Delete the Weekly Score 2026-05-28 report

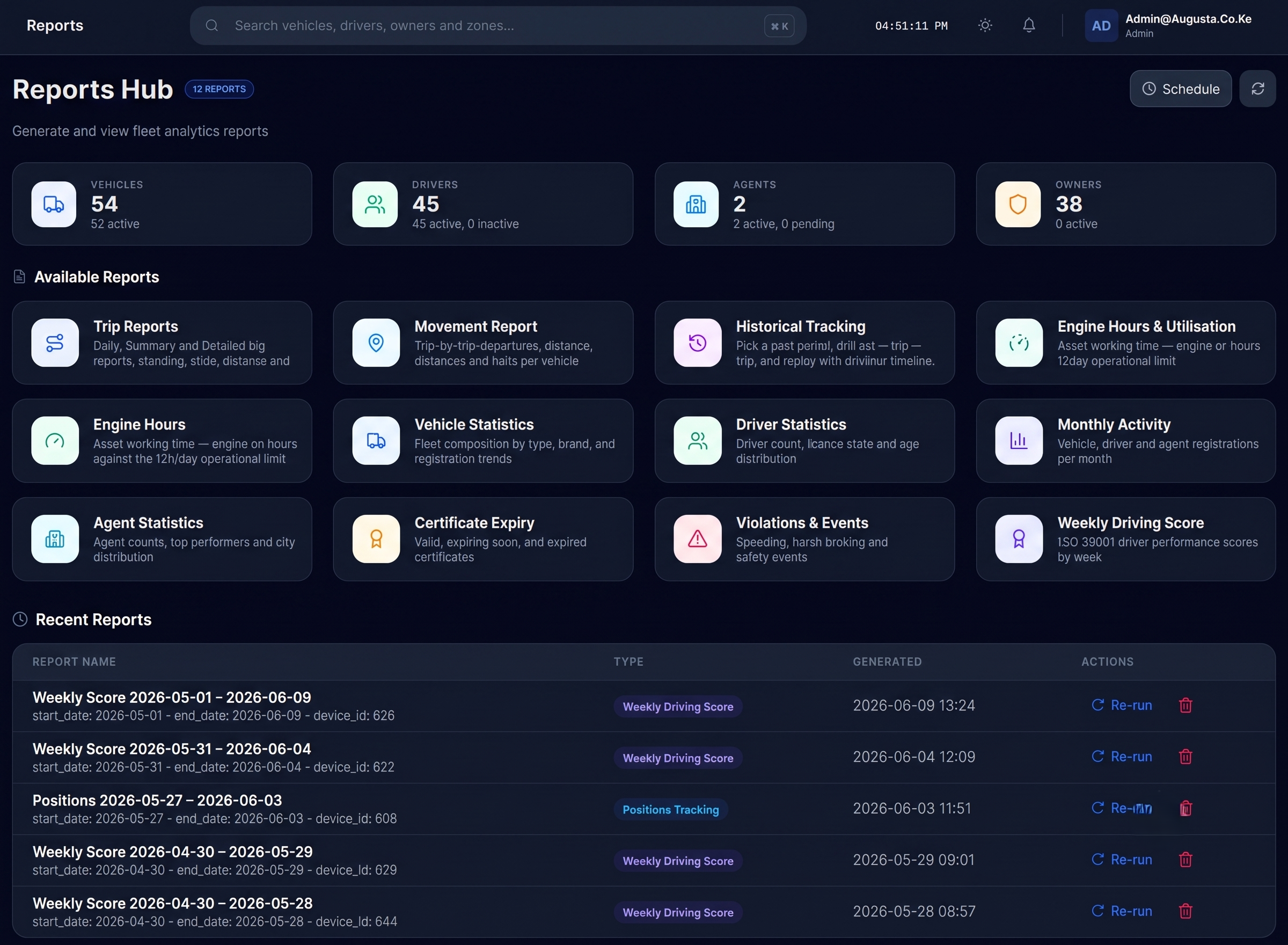tap(1185, 911)
